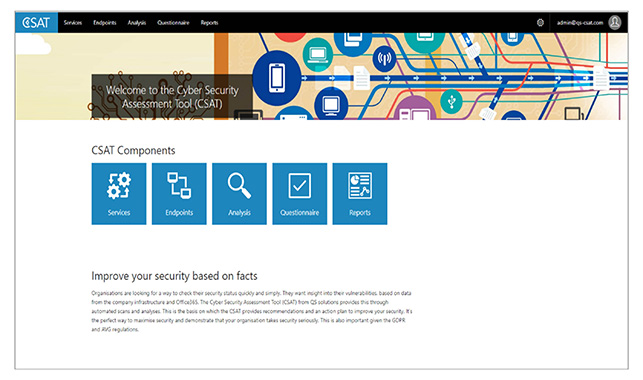
Task: Open the Endpoints menu in the top navigation
Action: point(105,23)
